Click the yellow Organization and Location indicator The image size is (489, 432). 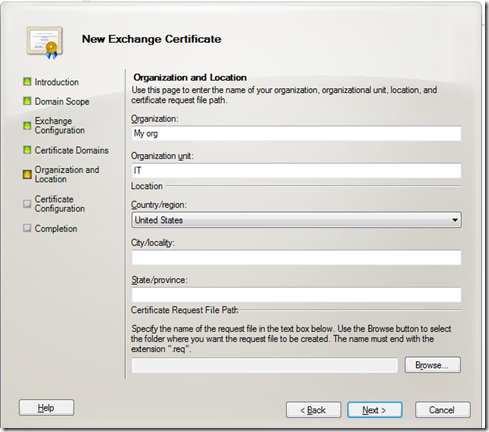pos(27,174)
